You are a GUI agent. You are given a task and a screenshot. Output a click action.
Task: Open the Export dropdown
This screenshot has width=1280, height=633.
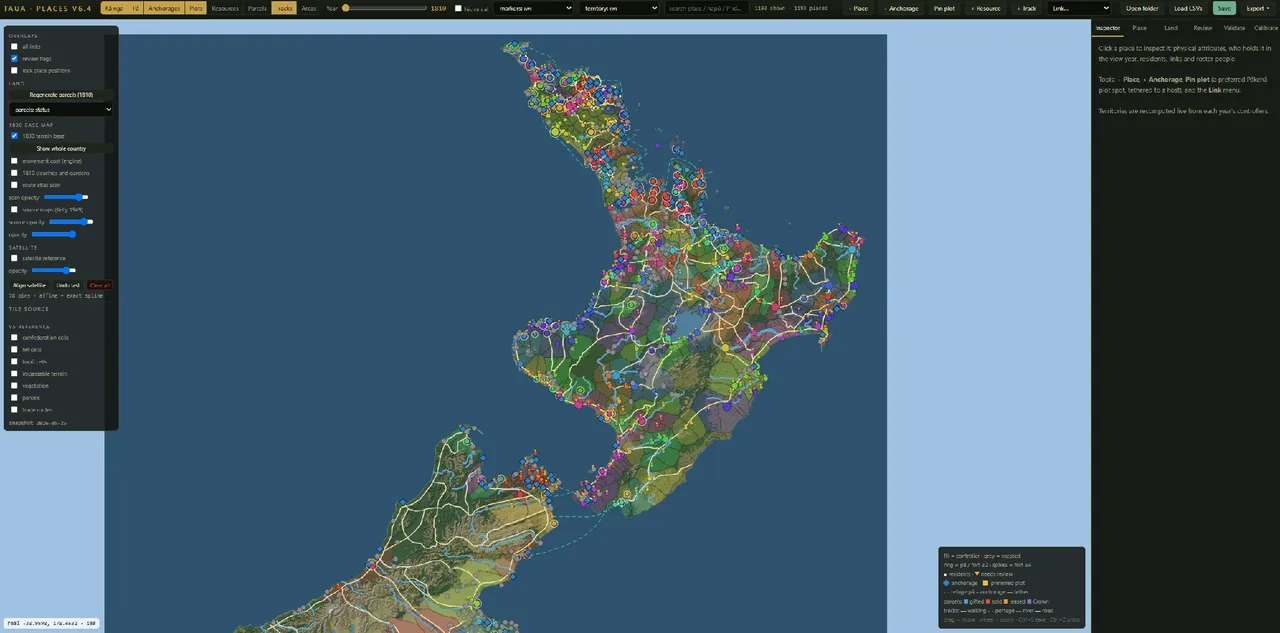click(x=1258, y=8)
